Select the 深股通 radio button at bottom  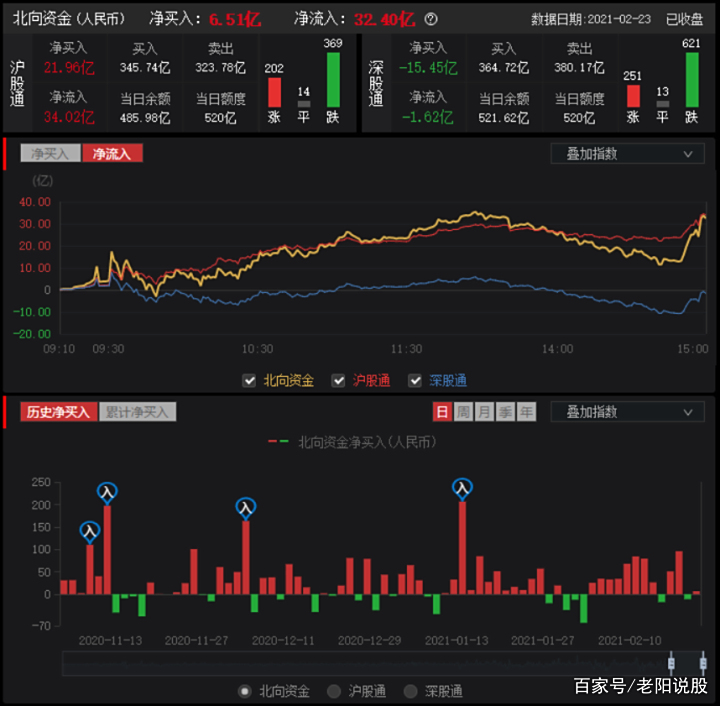point(410,691)
